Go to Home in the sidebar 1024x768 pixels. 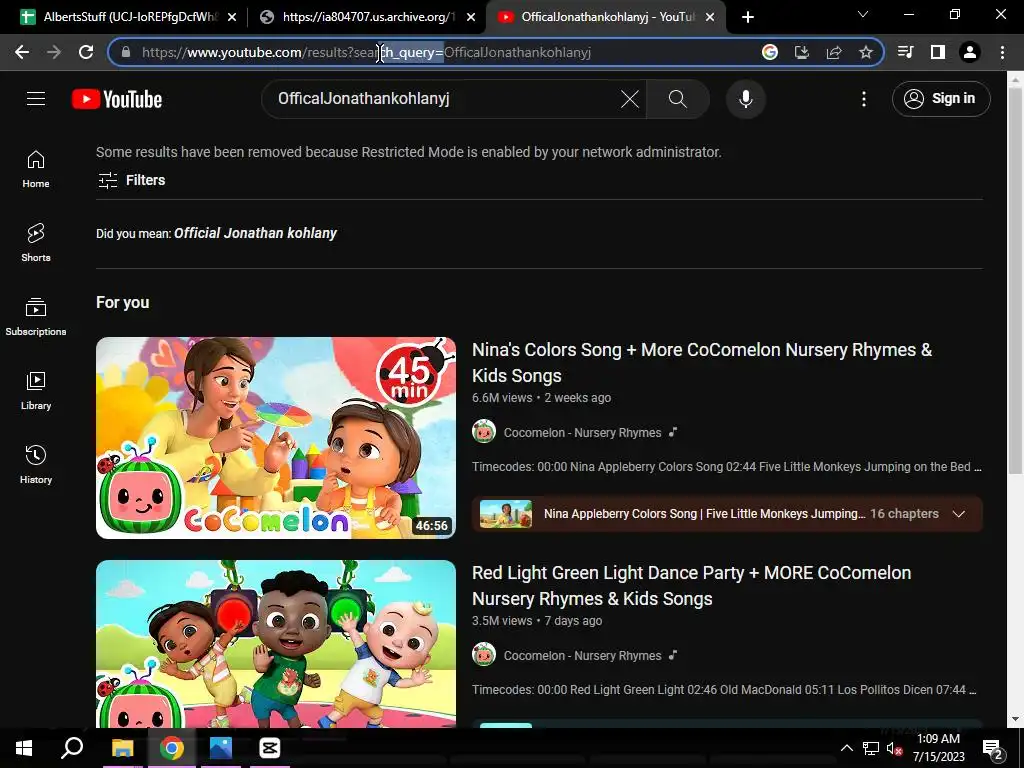[36, 169]
